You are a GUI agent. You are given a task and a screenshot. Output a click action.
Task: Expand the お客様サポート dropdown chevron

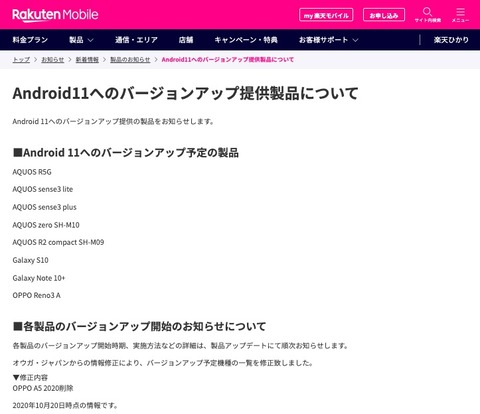[x=355, y=40]
